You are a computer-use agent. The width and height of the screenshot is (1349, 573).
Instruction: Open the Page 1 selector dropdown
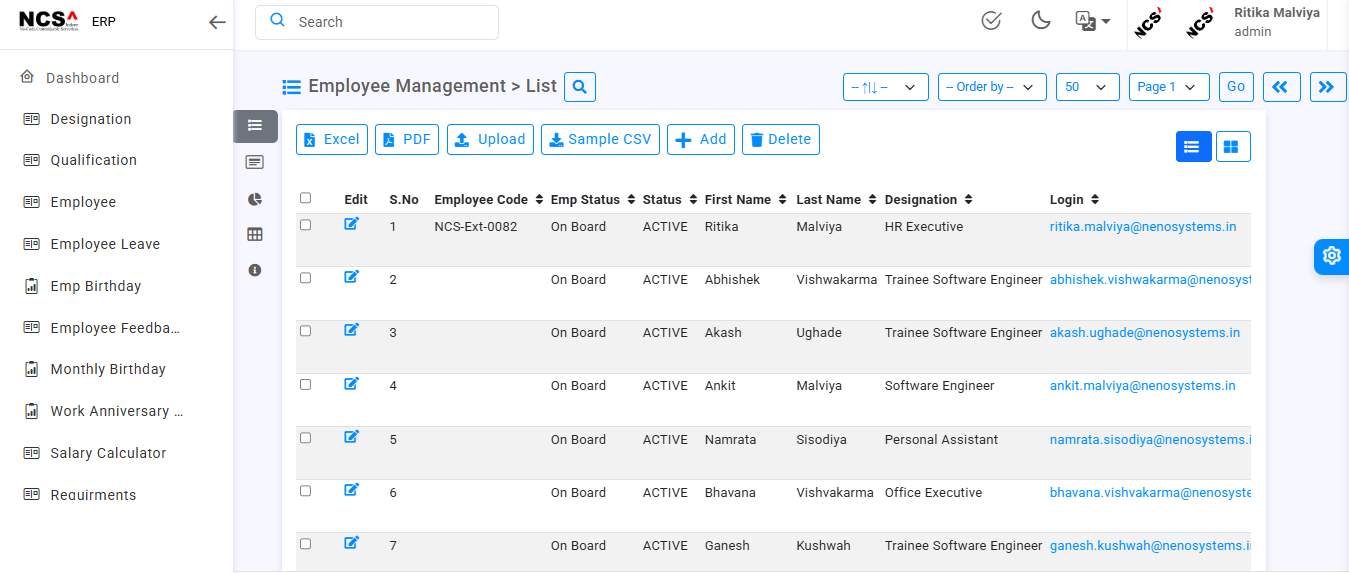1169,87
